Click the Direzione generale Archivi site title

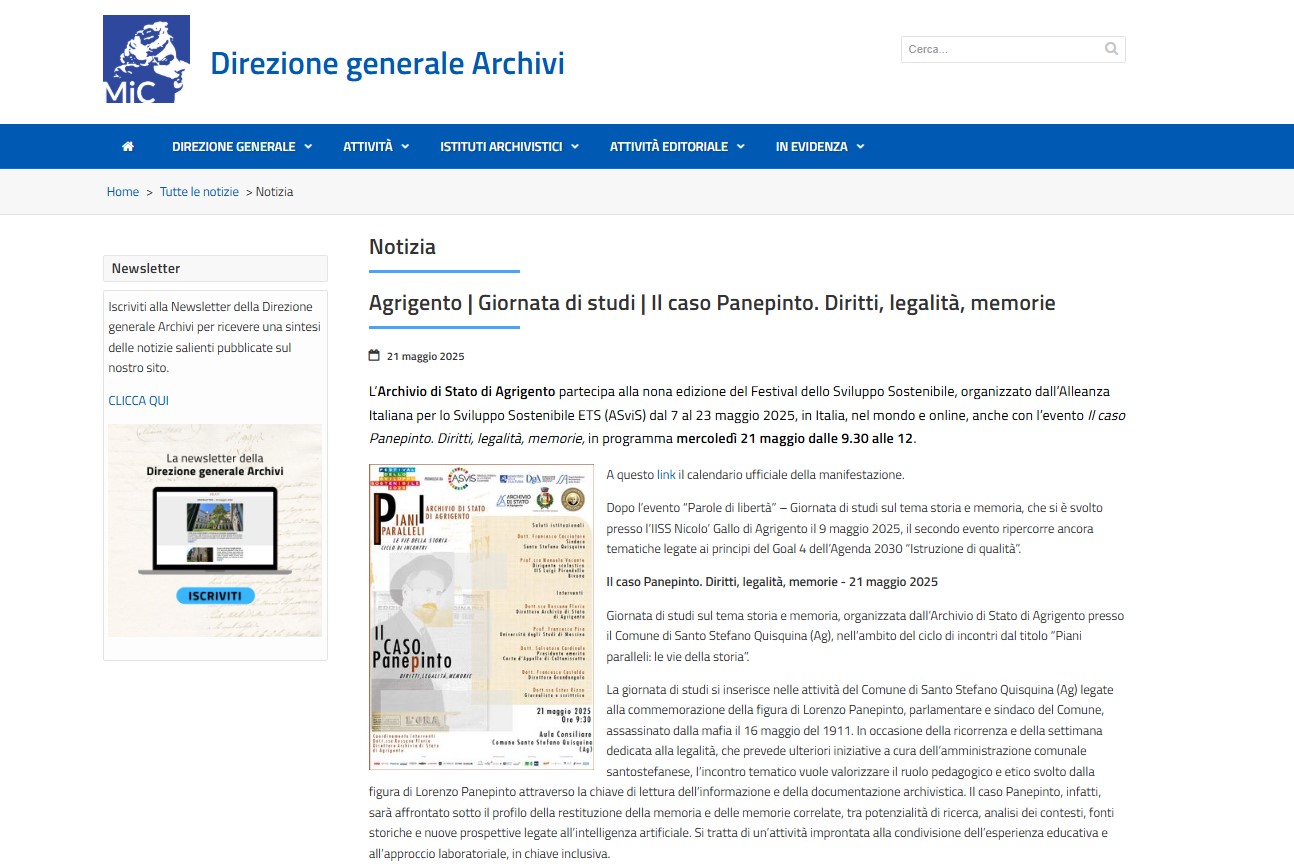pyautogui.click(x=387, y=63)
